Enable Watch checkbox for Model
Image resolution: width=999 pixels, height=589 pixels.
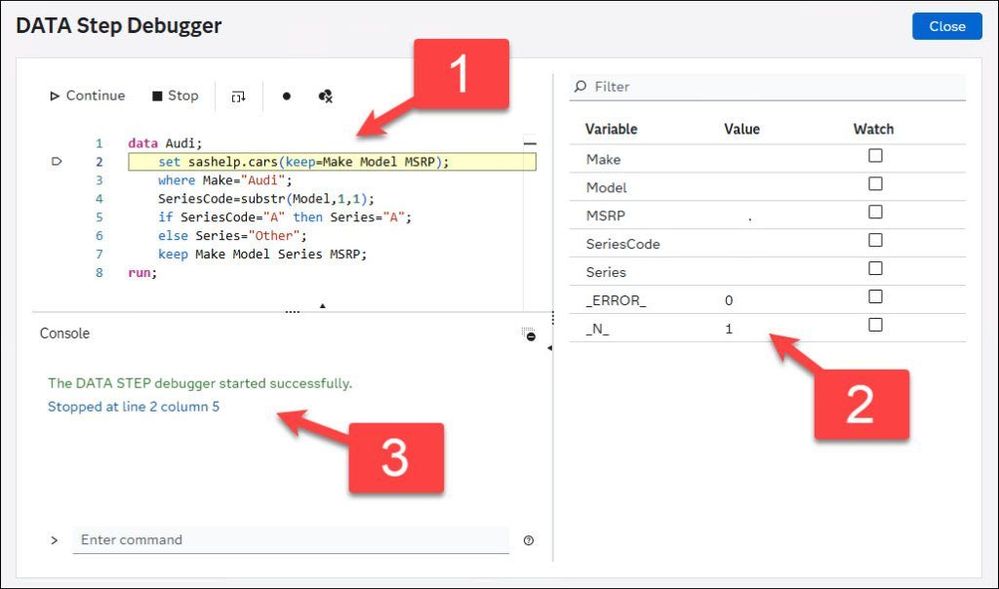875,184
